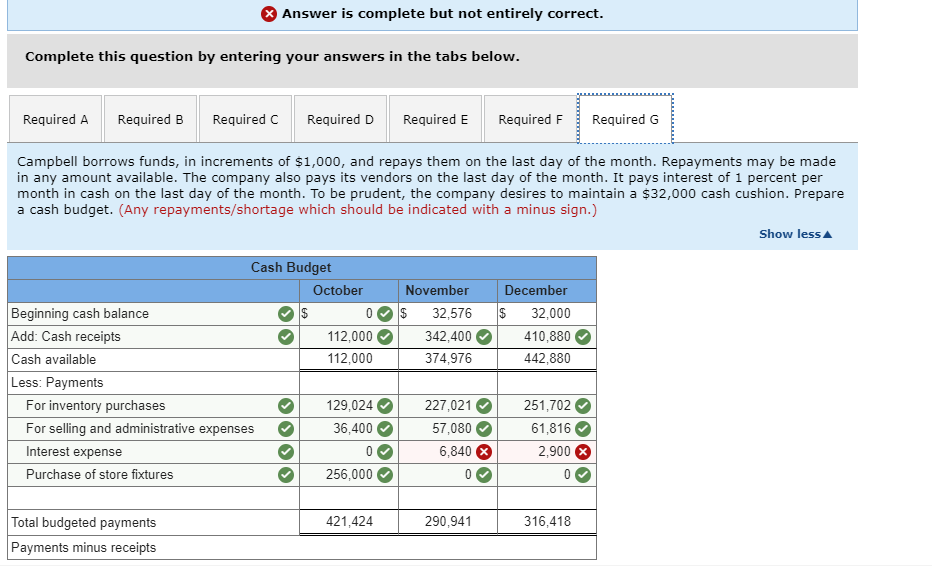Click green check beside December S&A 61,816
The height and width of the screenshot is (566, 932).
click(x=583, y=429)
